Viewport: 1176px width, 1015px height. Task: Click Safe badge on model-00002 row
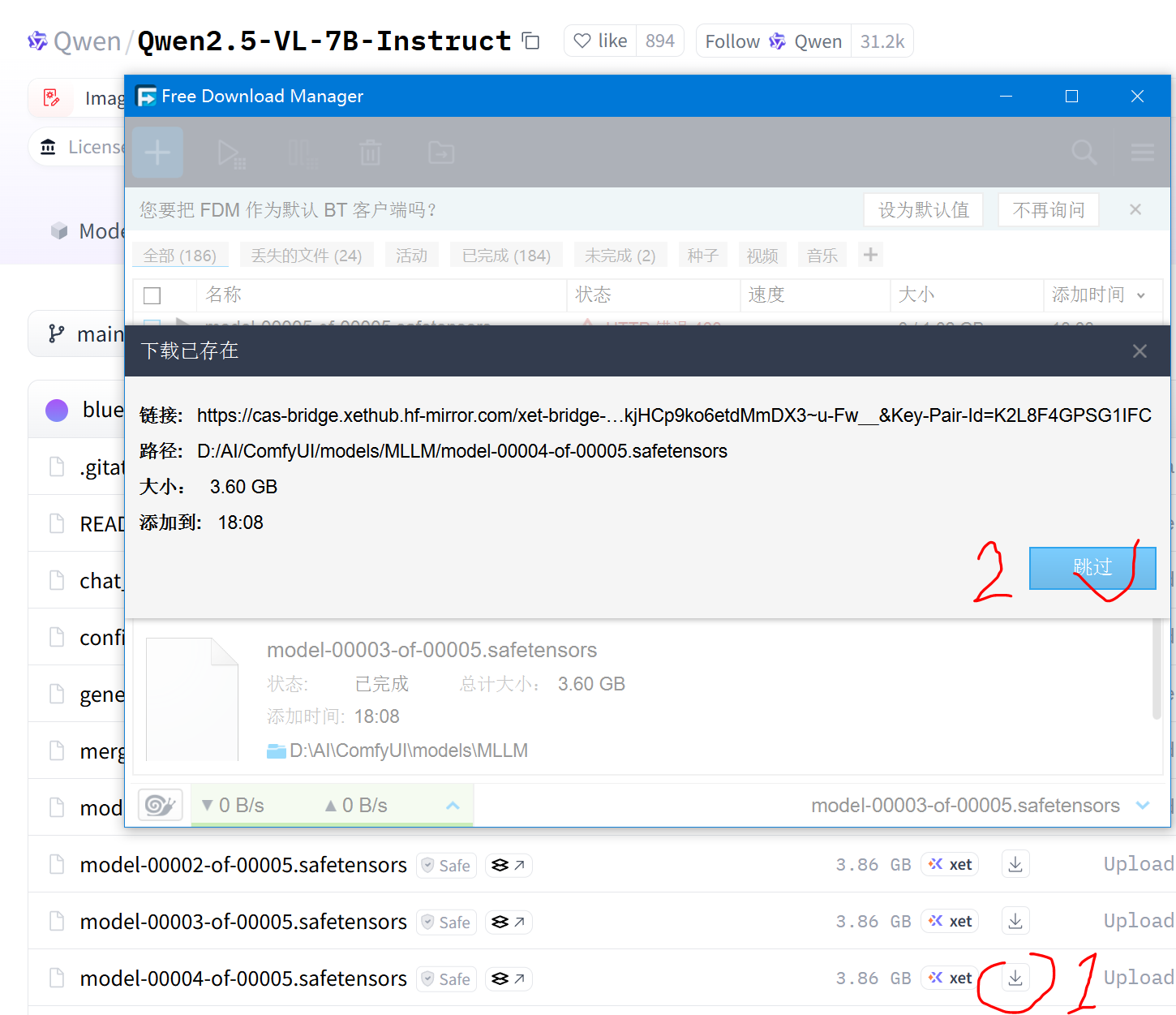click(446, 865)
